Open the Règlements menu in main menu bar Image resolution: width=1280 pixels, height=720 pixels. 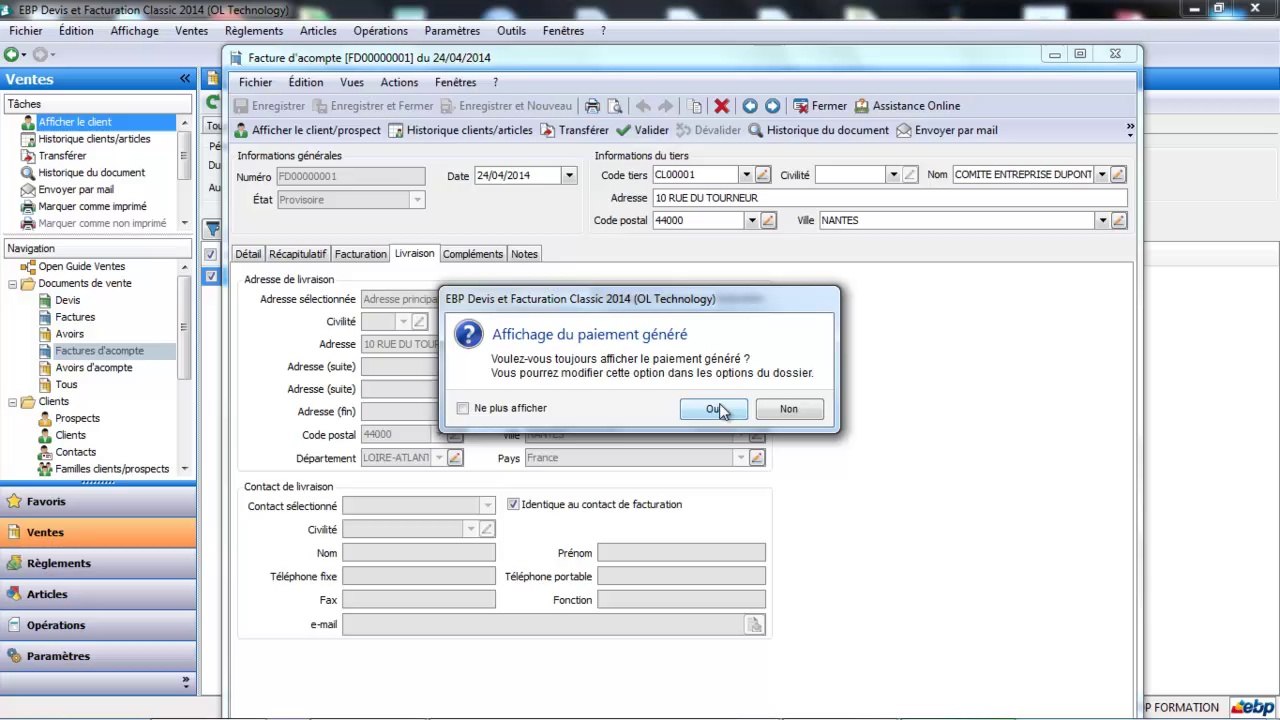[254, 31]
